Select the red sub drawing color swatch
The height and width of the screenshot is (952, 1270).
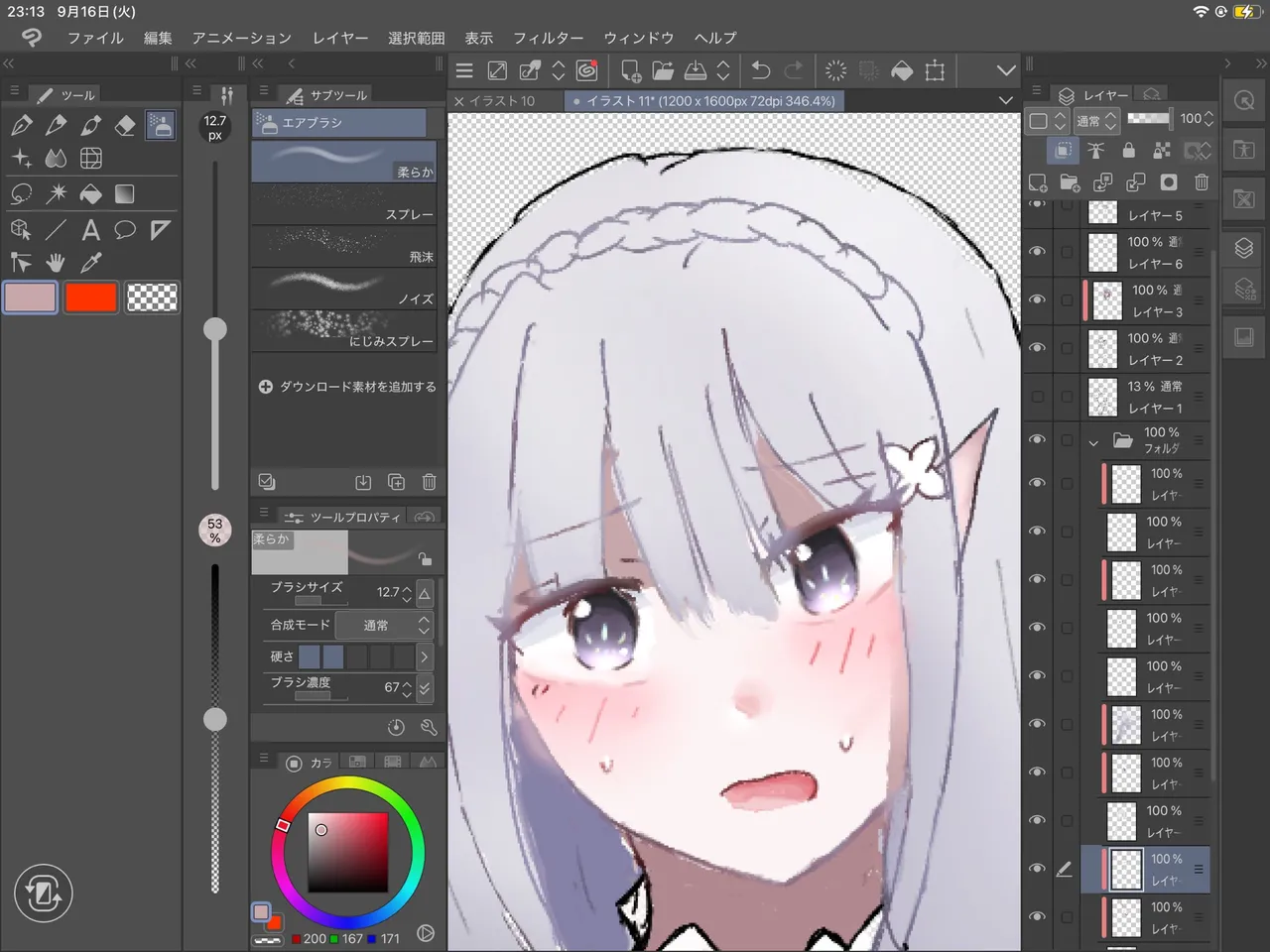click(91, 297)
